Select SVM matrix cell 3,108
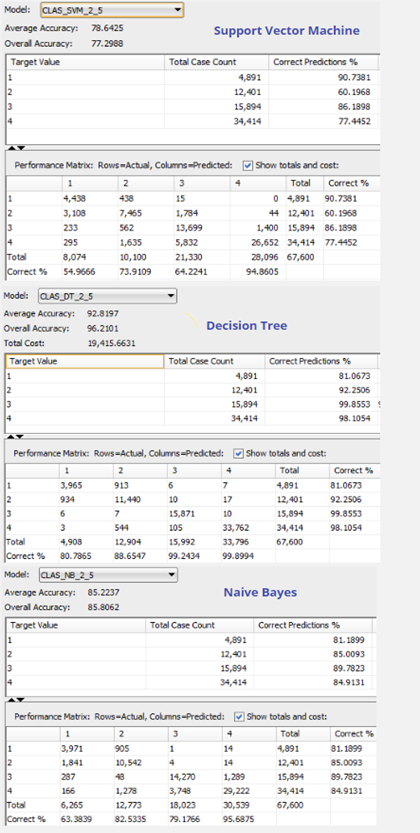 [73, 212]
